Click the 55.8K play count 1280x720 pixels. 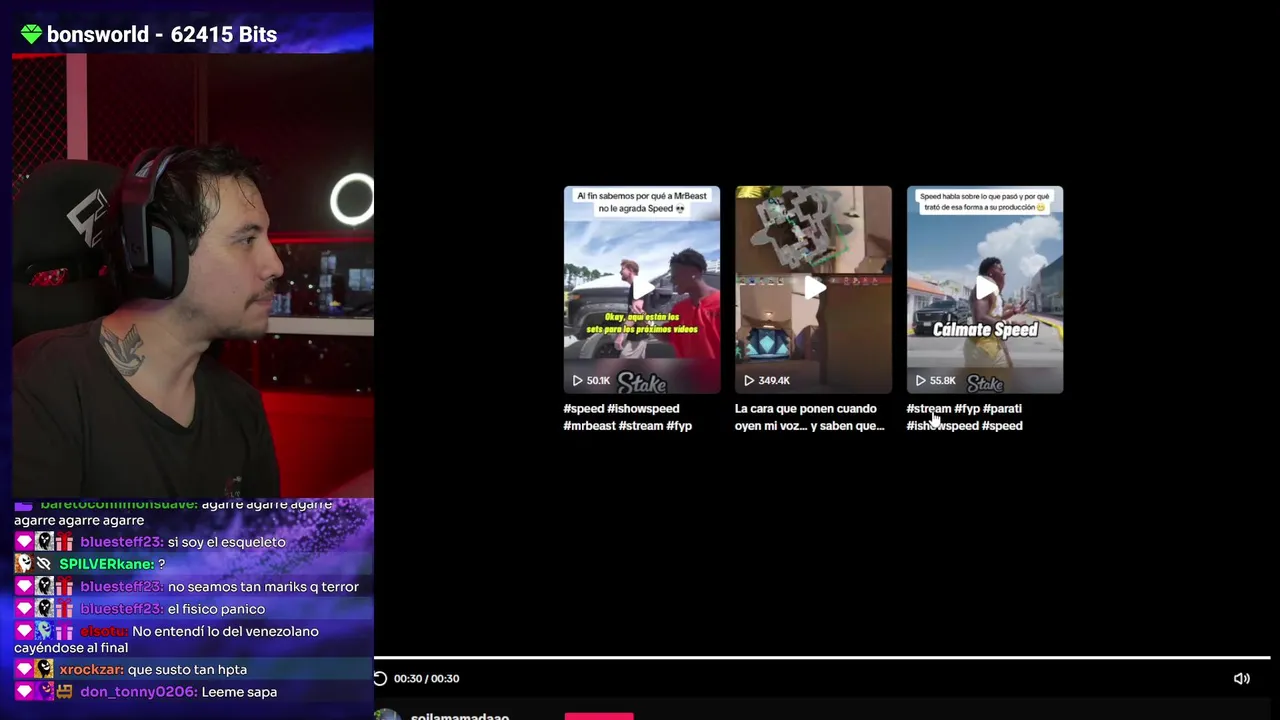click(x=935, y=381)
